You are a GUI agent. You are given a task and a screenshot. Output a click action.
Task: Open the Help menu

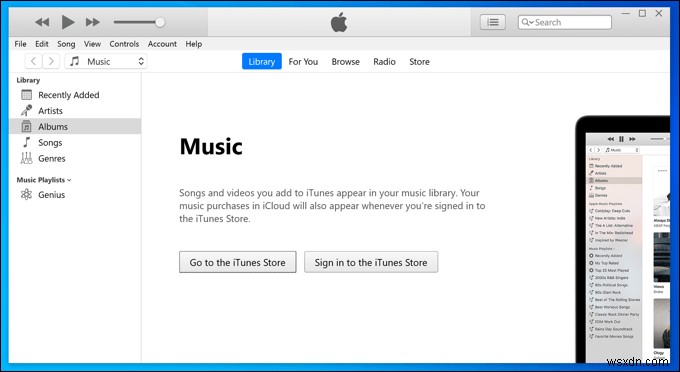[x=194, y=44]
